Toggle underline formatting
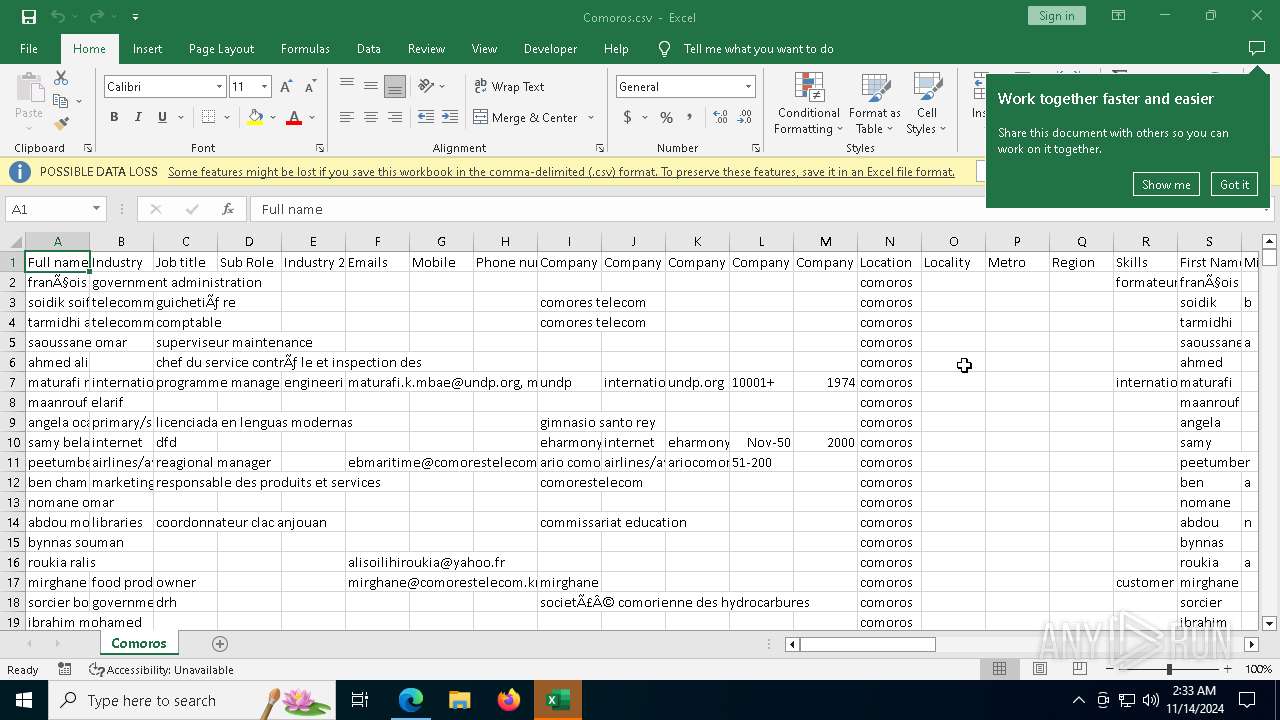 pos(162,117)
